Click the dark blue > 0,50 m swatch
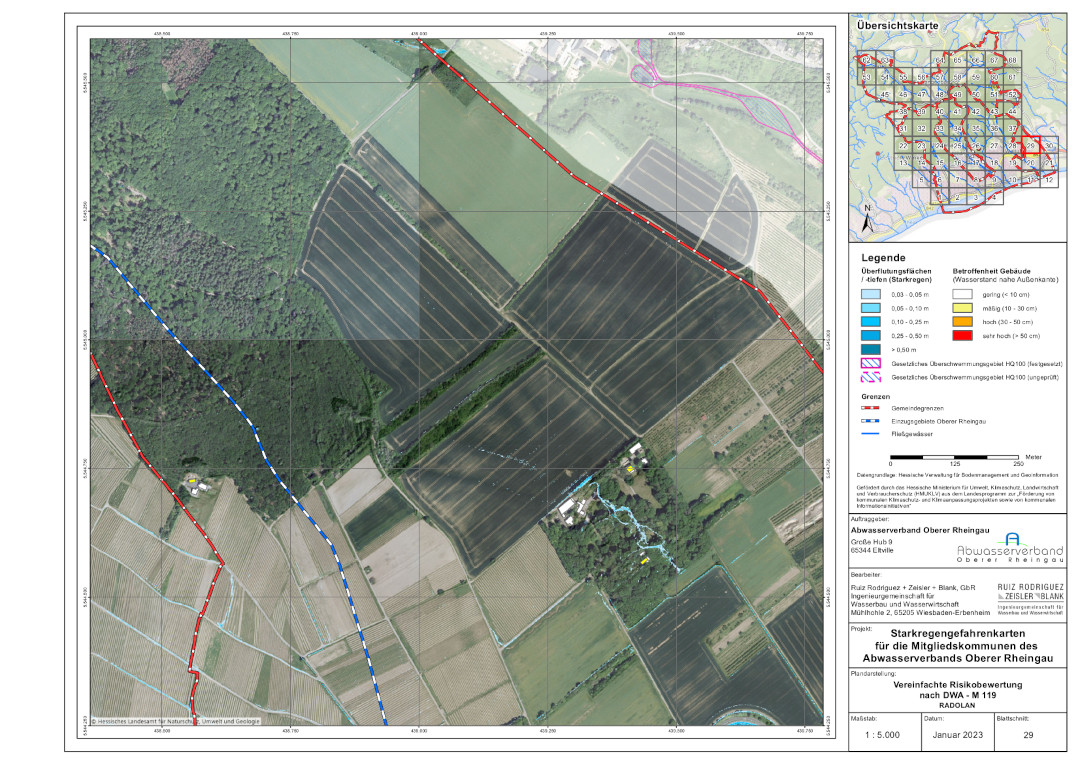This screenshot has width=1080, height=764. point(874,351)
